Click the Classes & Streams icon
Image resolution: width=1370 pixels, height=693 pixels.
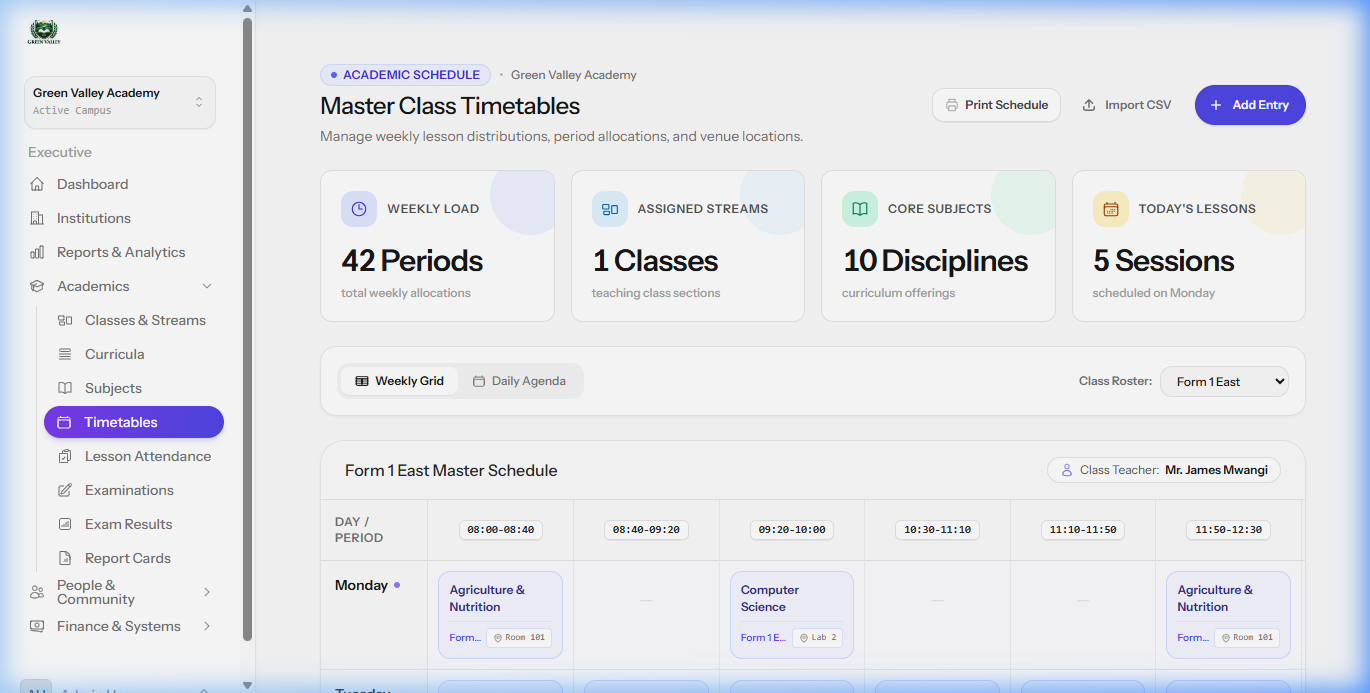65,320
